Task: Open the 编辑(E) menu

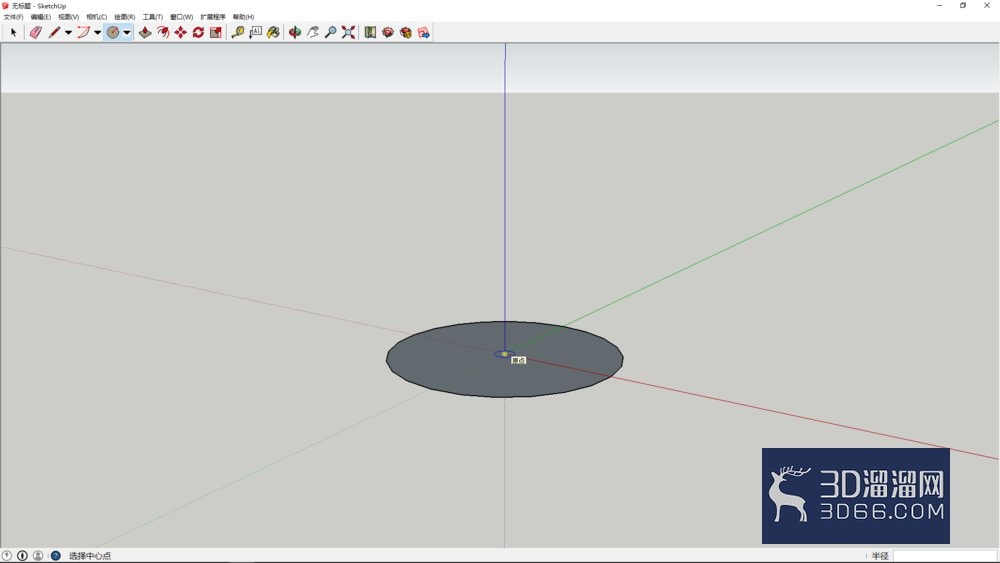Action: point(41,17)
